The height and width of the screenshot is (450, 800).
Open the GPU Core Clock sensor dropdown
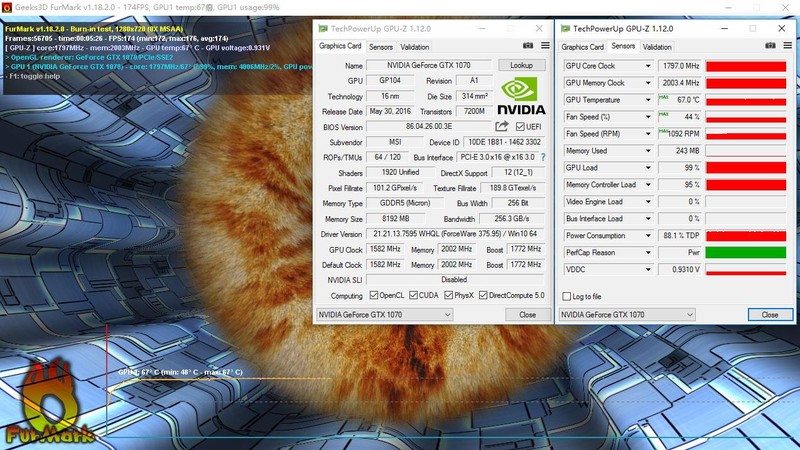click(648, 66)
